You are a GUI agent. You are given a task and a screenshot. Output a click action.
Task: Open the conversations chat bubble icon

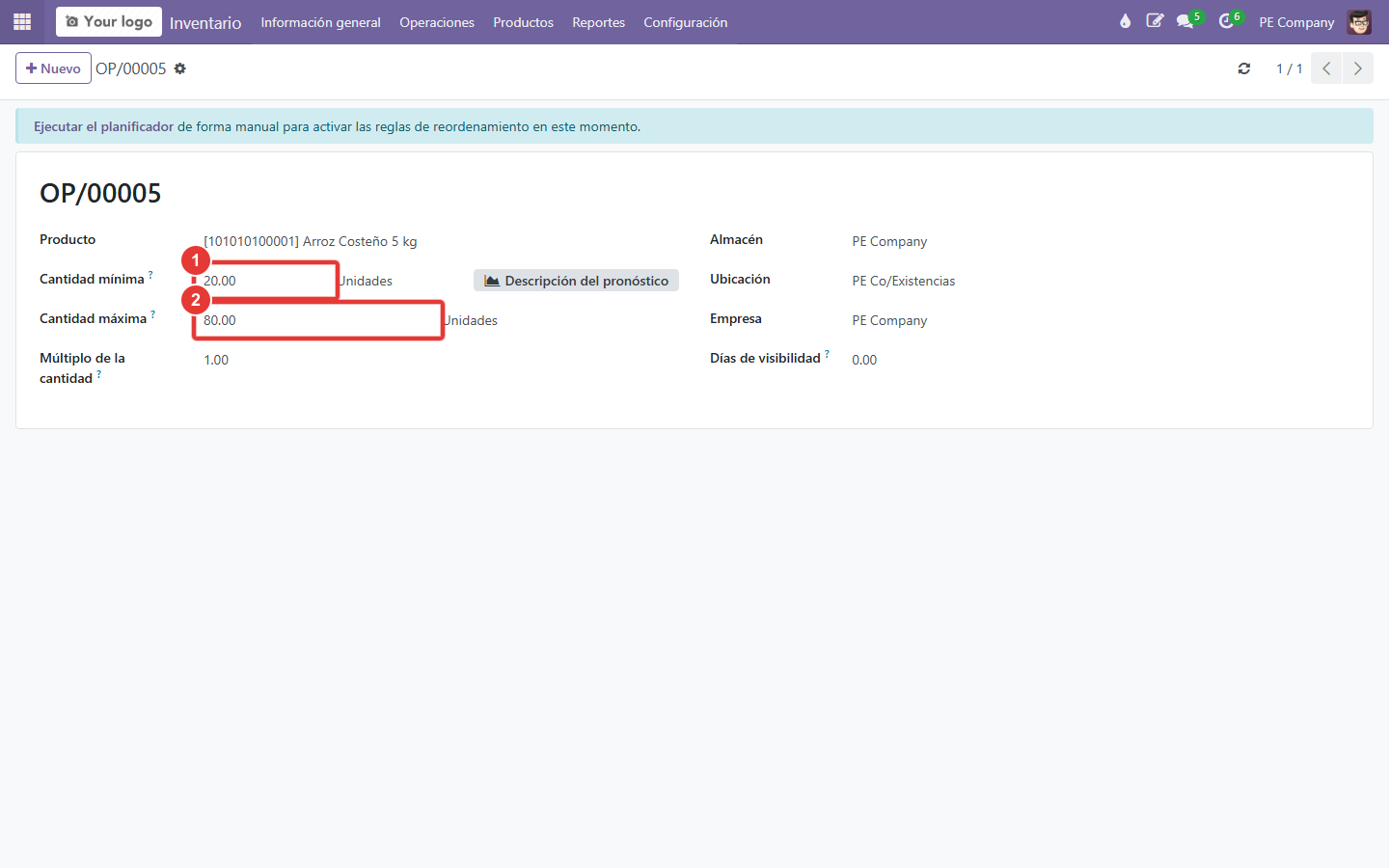[x=1185, y=21]
